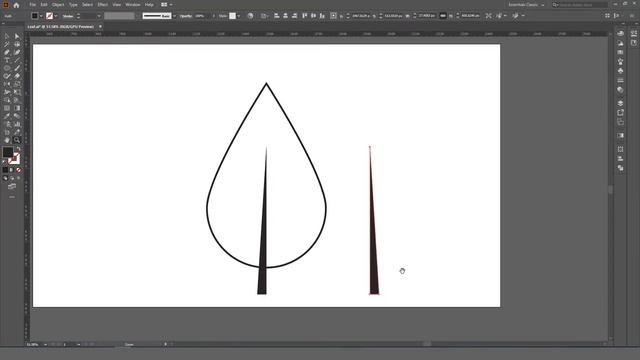Open the artboard navigation dropdown
Image resolution: width=640 pixels, height=360 pixels.
(78, 344)
